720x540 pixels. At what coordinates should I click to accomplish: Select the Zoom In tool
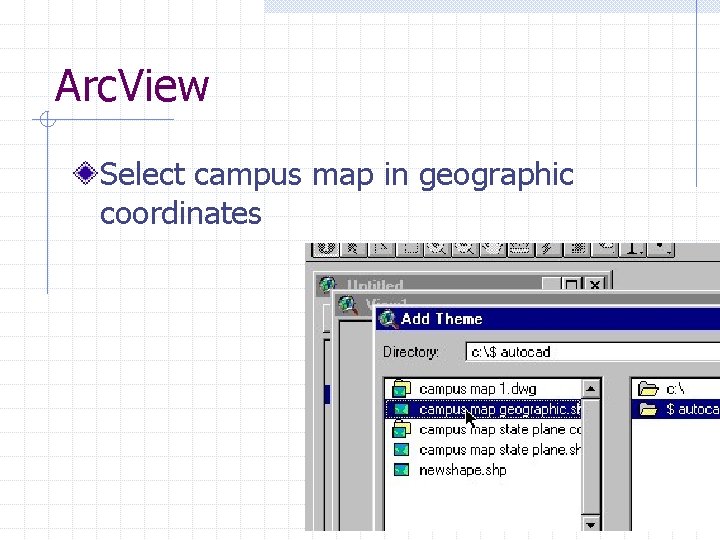click(438, 249)
